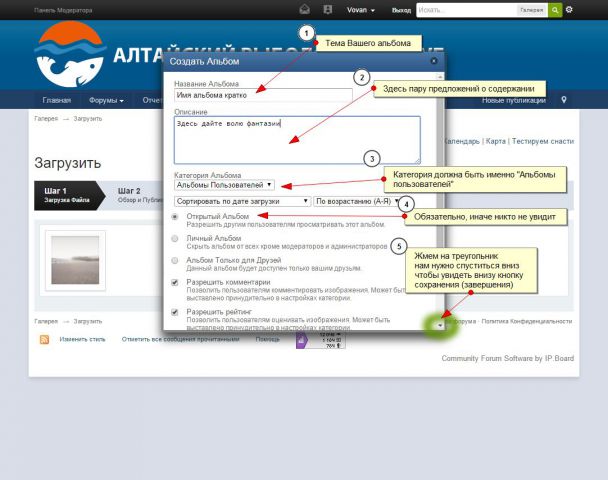Screen dimensions: 608x480
Task: Click the map pin icon in navbar
Action: pyautogui.click(x=564, y=100)
